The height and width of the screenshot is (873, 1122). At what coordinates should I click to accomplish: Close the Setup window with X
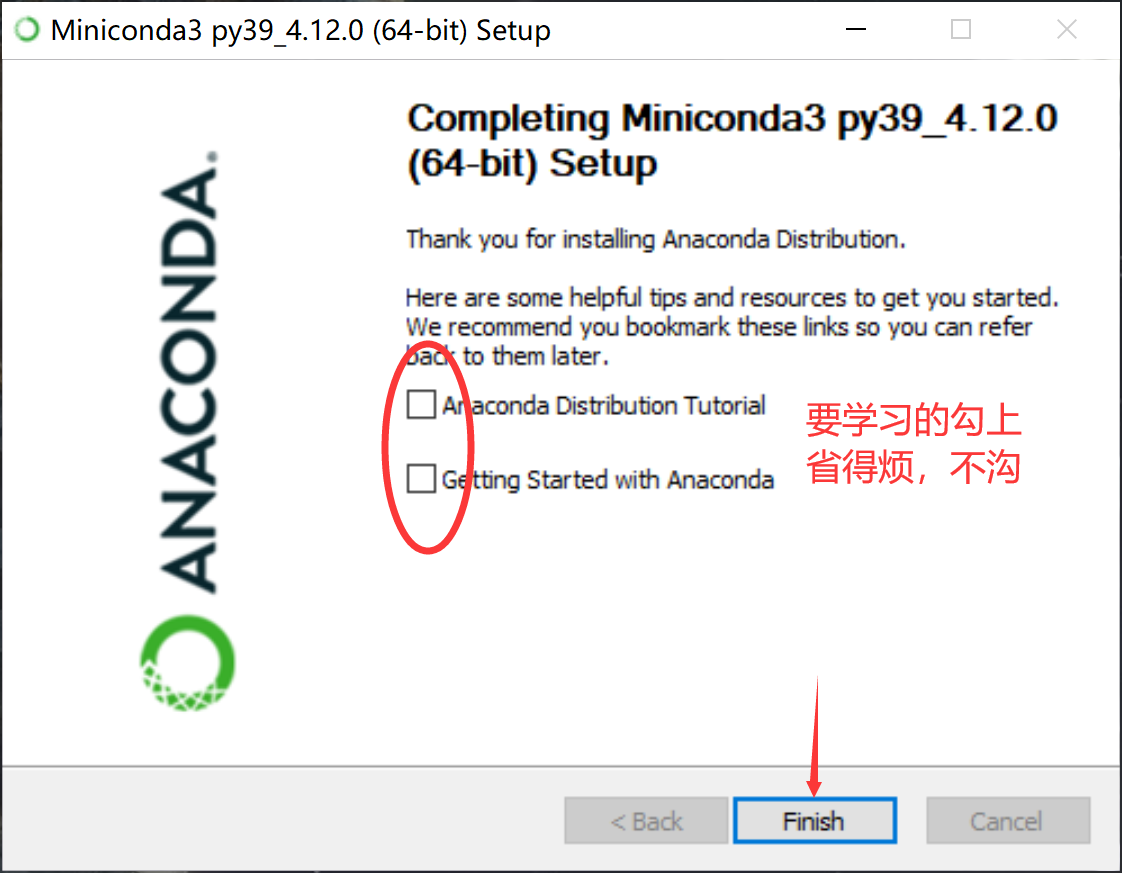pyautogui.click(x=1066, y=29)
